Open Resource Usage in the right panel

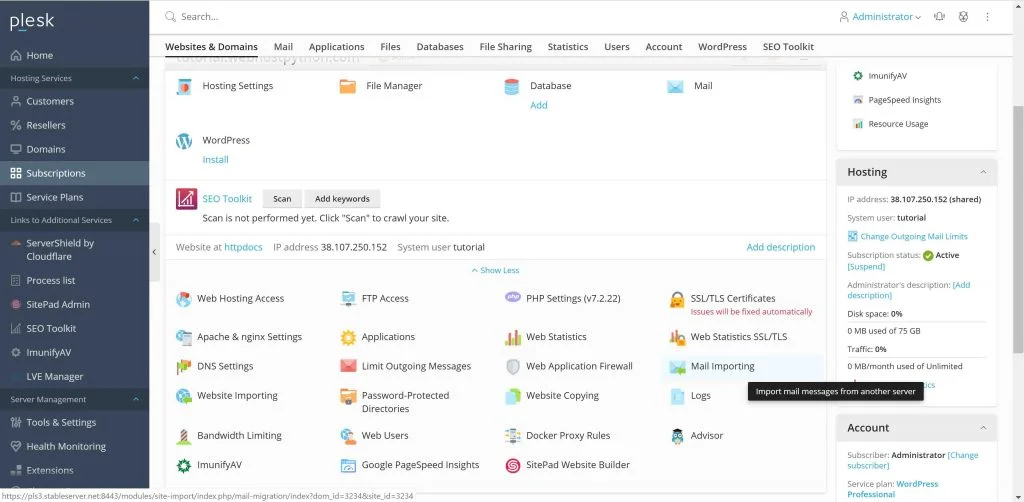pyautogui.click(x=898, y=124)
